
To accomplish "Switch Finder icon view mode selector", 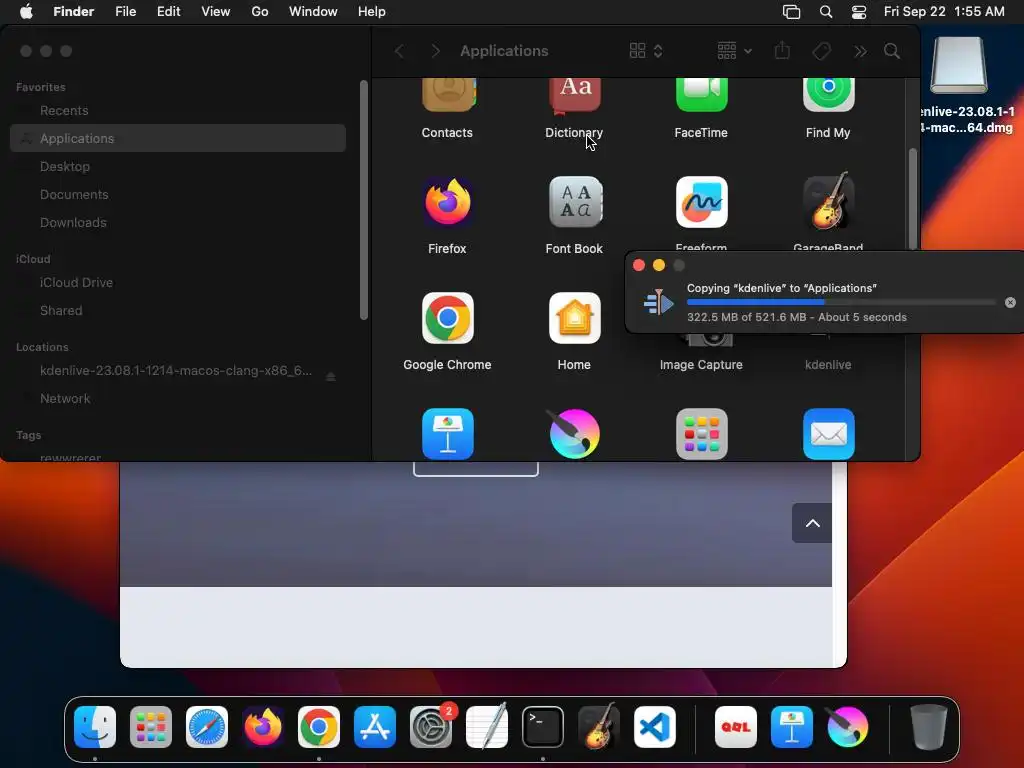I will [647, 51].
